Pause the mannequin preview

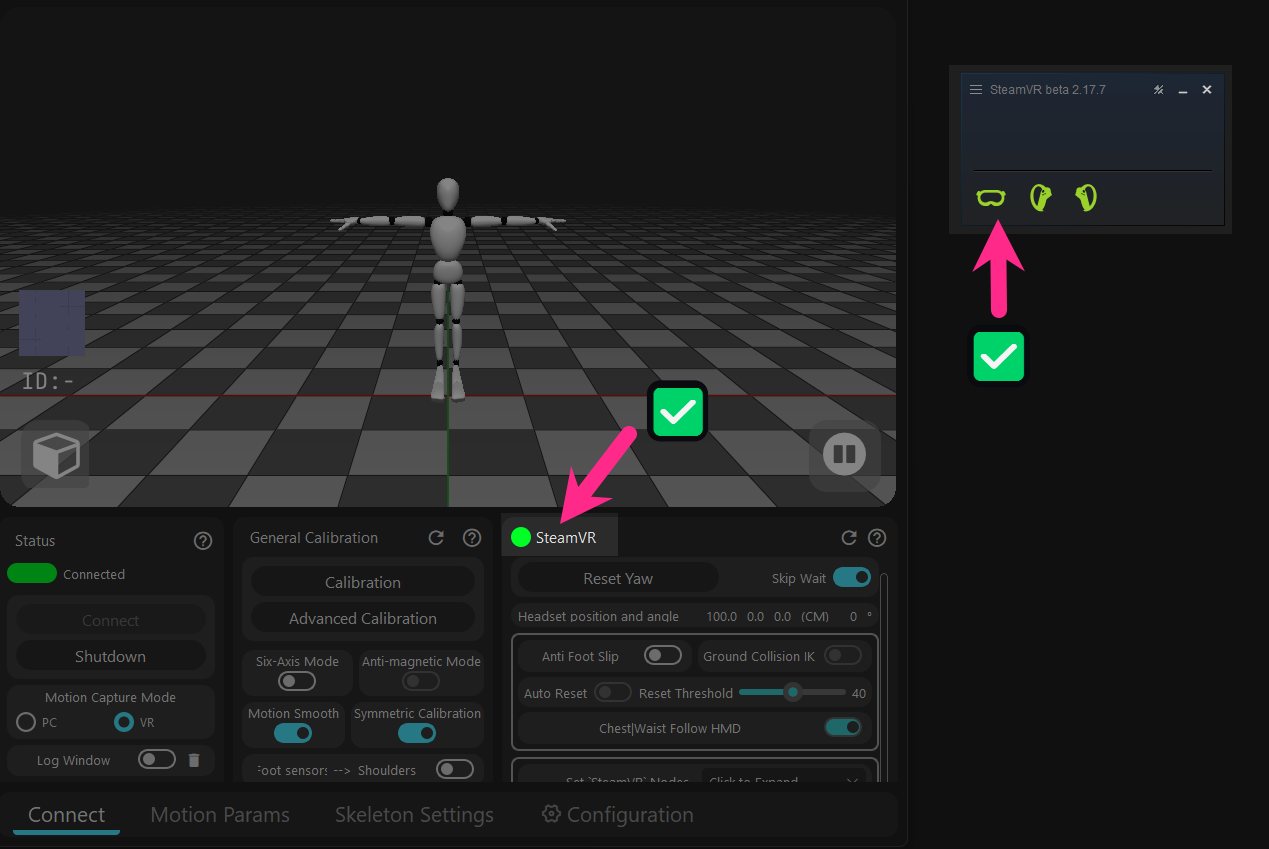[x=844, y=455]
